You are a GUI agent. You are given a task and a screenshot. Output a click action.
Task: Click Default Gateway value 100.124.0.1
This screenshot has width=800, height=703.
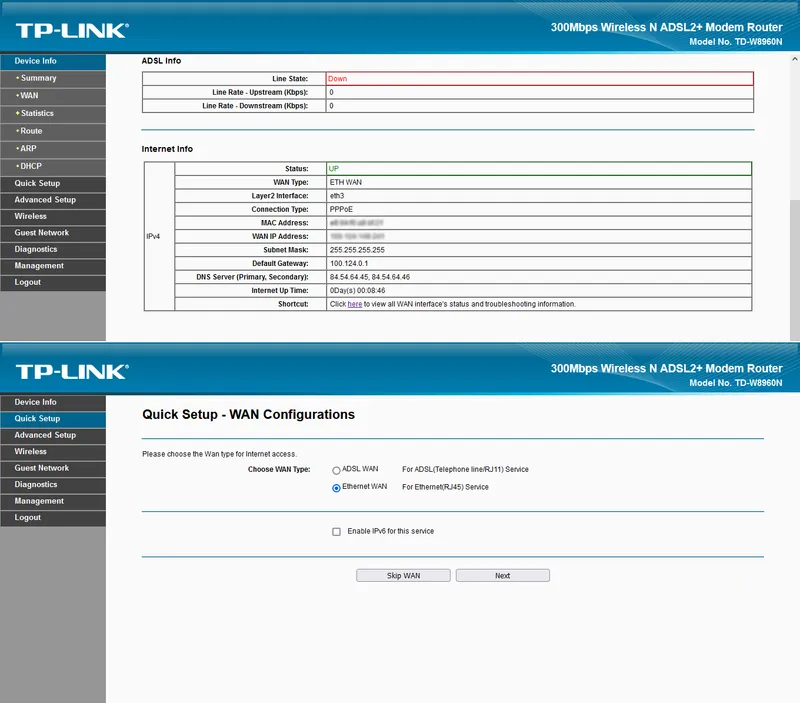coord(348,264)
